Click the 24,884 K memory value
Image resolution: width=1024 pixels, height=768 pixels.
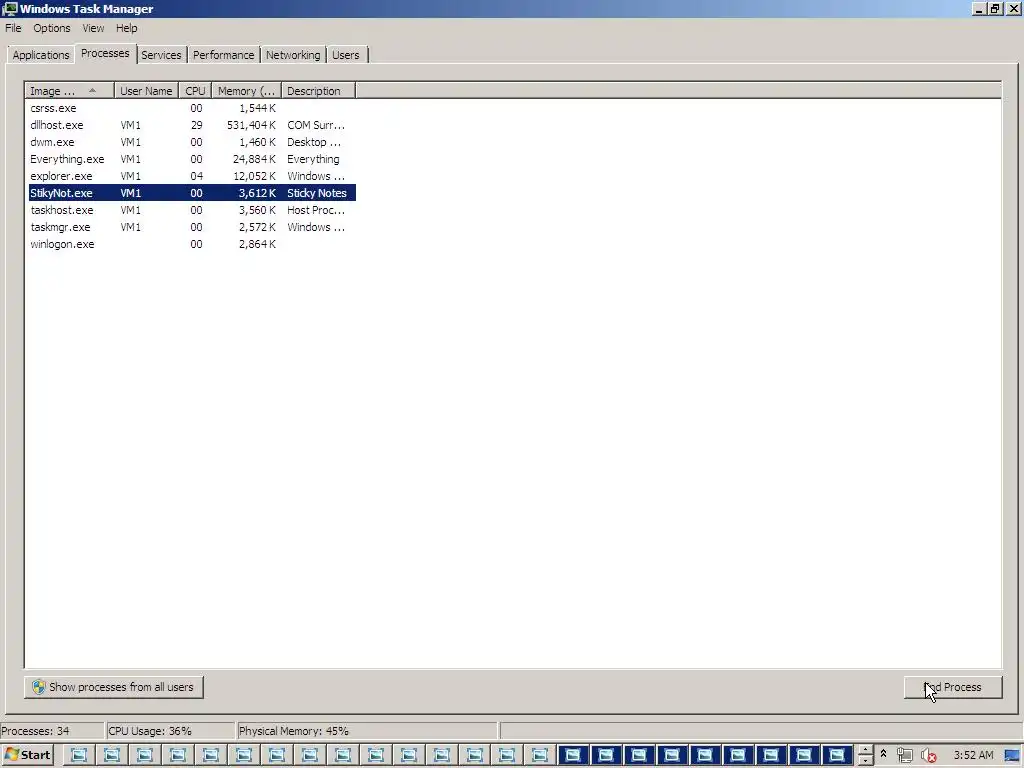point(254,159)
